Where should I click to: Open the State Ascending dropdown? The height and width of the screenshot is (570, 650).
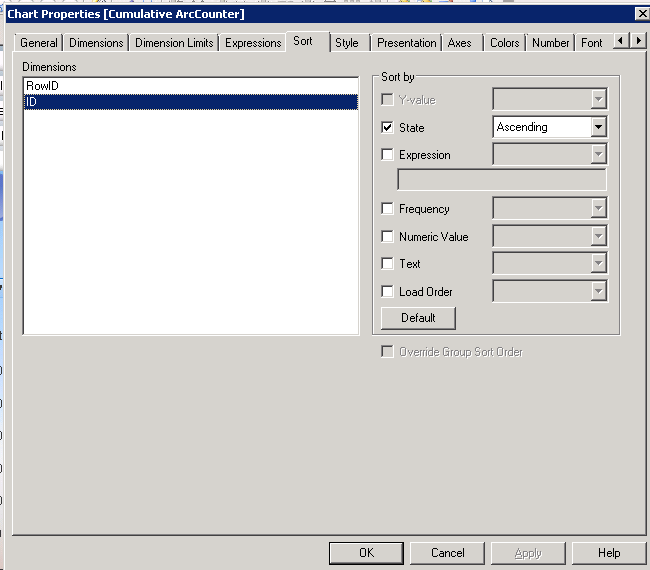550,127
